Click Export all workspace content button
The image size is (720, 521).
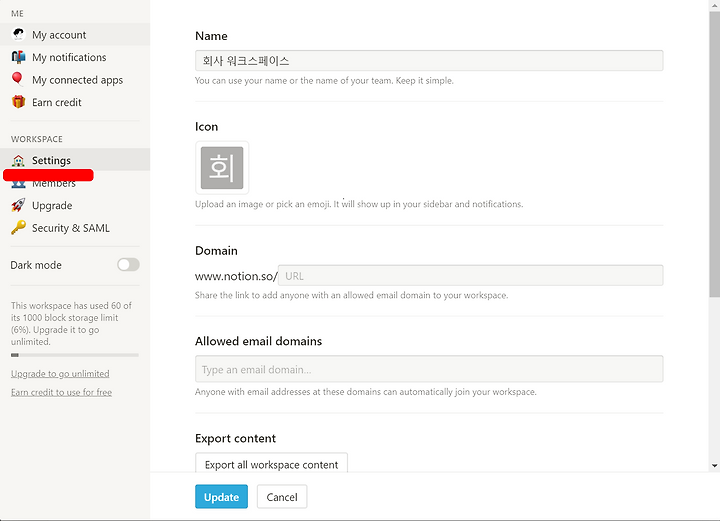pyautogui.click(x=271, y=464)
